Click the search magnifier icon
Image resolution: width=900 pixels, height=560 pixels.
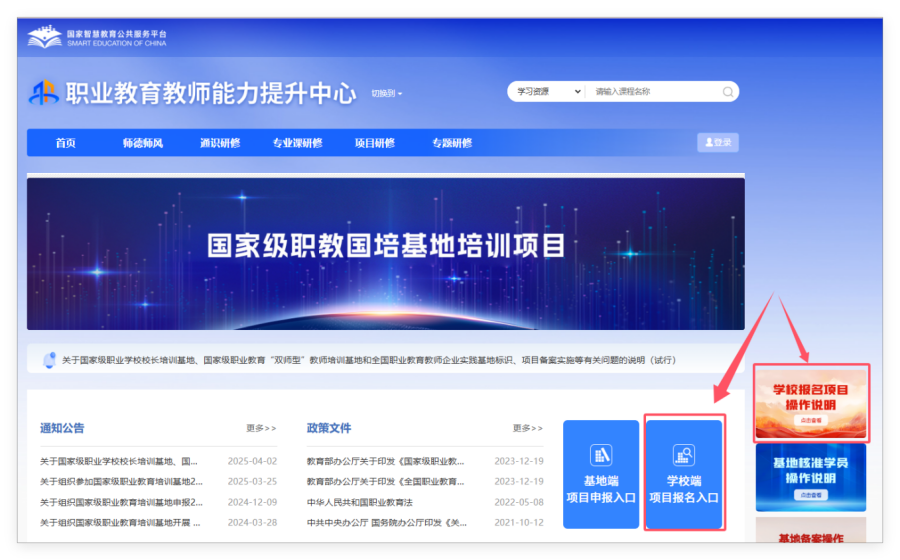pos(728,92)
